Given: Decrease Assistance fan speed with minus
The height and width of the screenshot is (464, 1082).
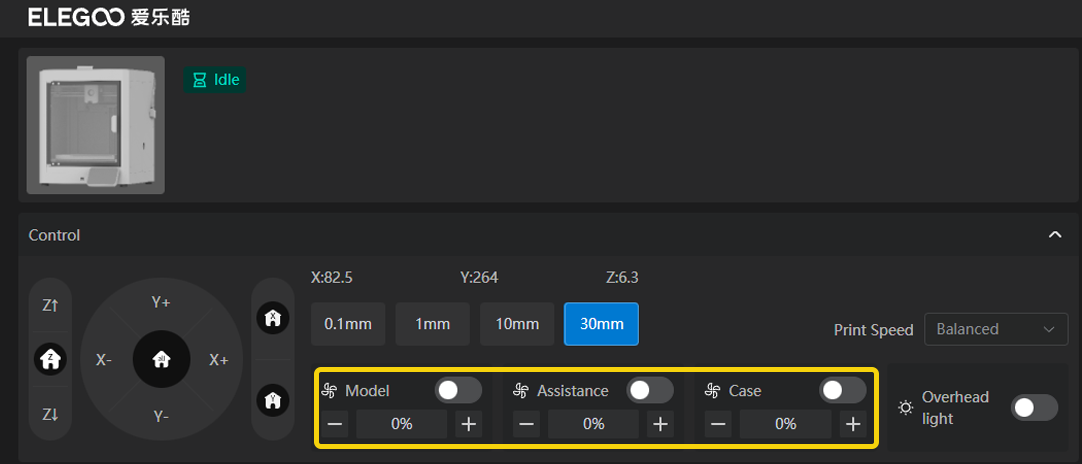Looking at the screenshot, I should click(x=527, y=424).
